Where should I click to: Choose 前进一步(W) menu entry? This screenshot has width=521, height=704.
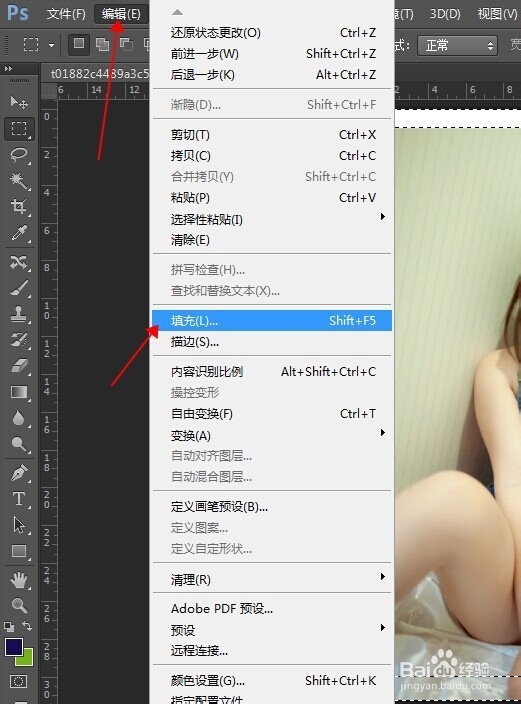coord(272,54)
